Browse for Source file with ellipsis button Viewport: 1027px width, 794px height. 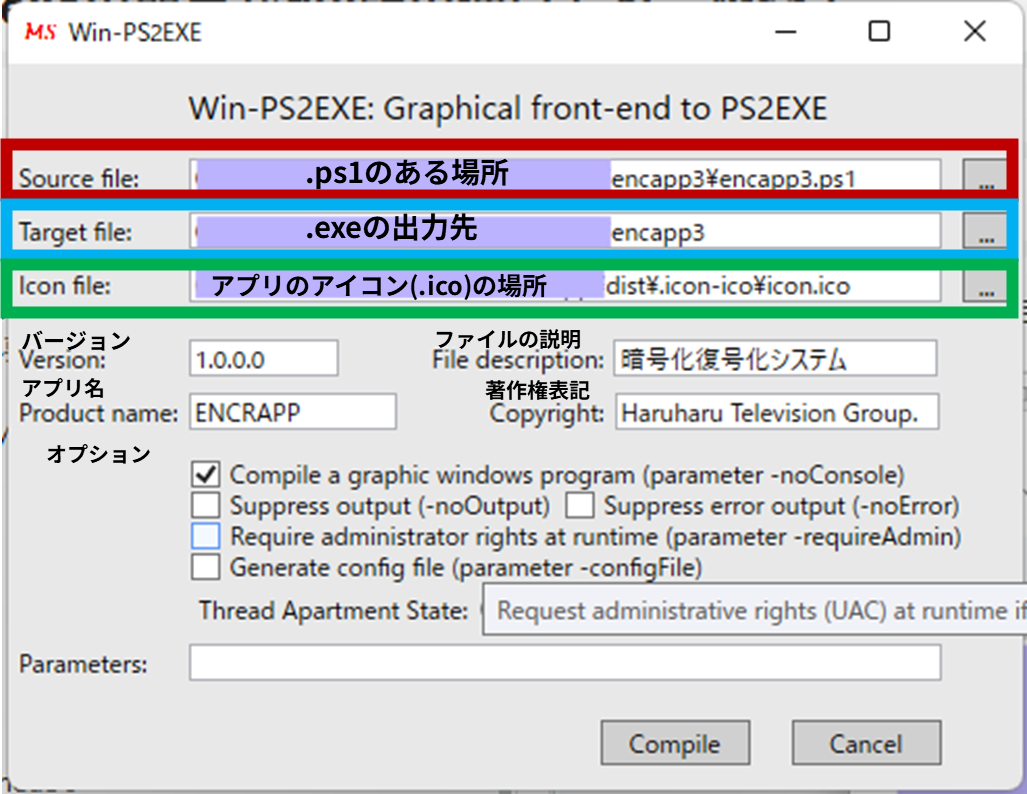tap(985, 176)
